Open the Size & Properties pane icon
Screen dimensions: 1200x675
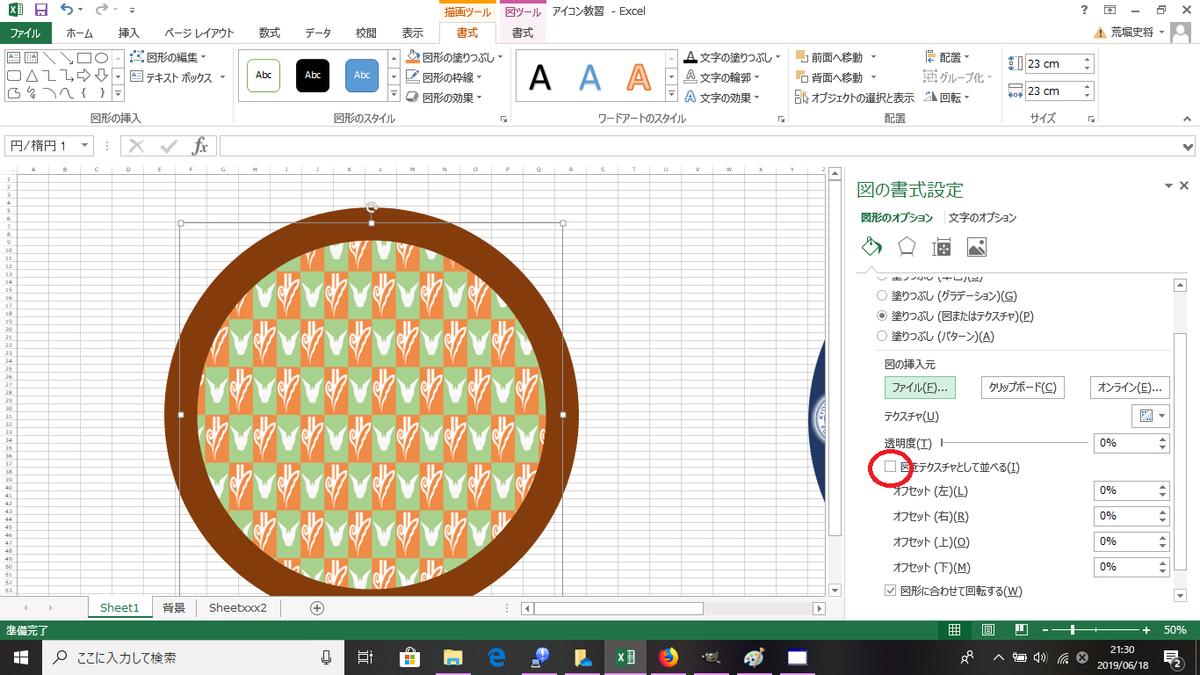(x=941, y=246)
